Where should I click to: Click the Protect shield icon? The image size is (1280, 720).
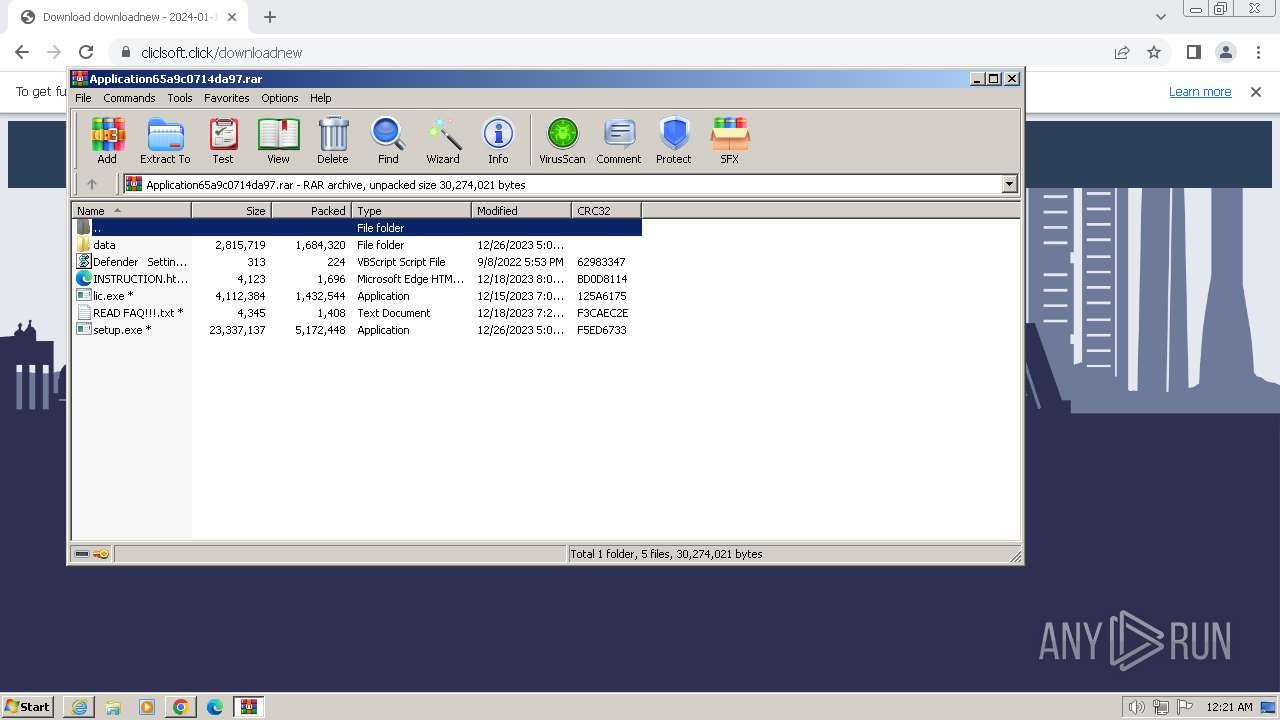[674, 140]
